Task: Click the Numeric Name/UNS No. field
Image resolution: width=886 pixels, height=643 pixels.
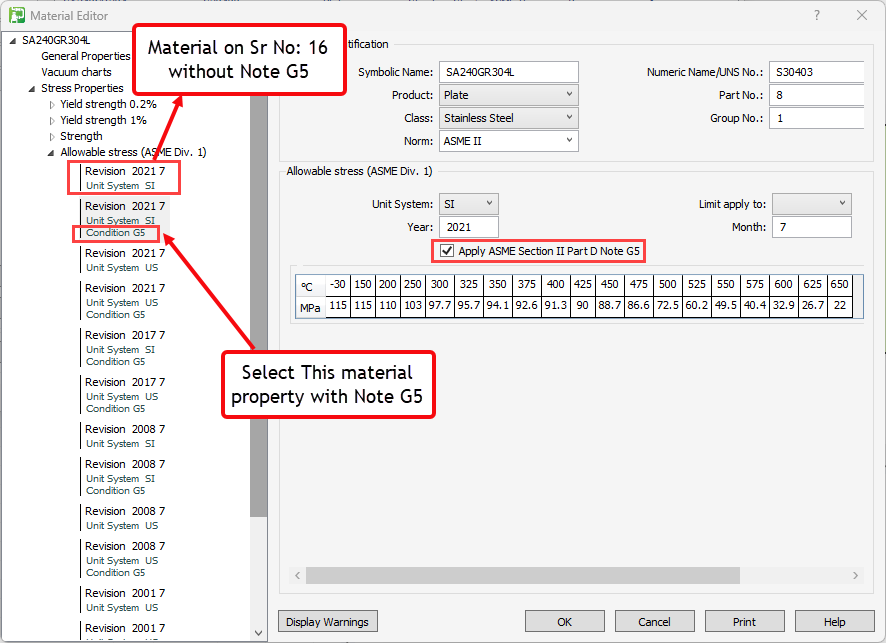Action: pyautogui.click(x=816, y=72)
